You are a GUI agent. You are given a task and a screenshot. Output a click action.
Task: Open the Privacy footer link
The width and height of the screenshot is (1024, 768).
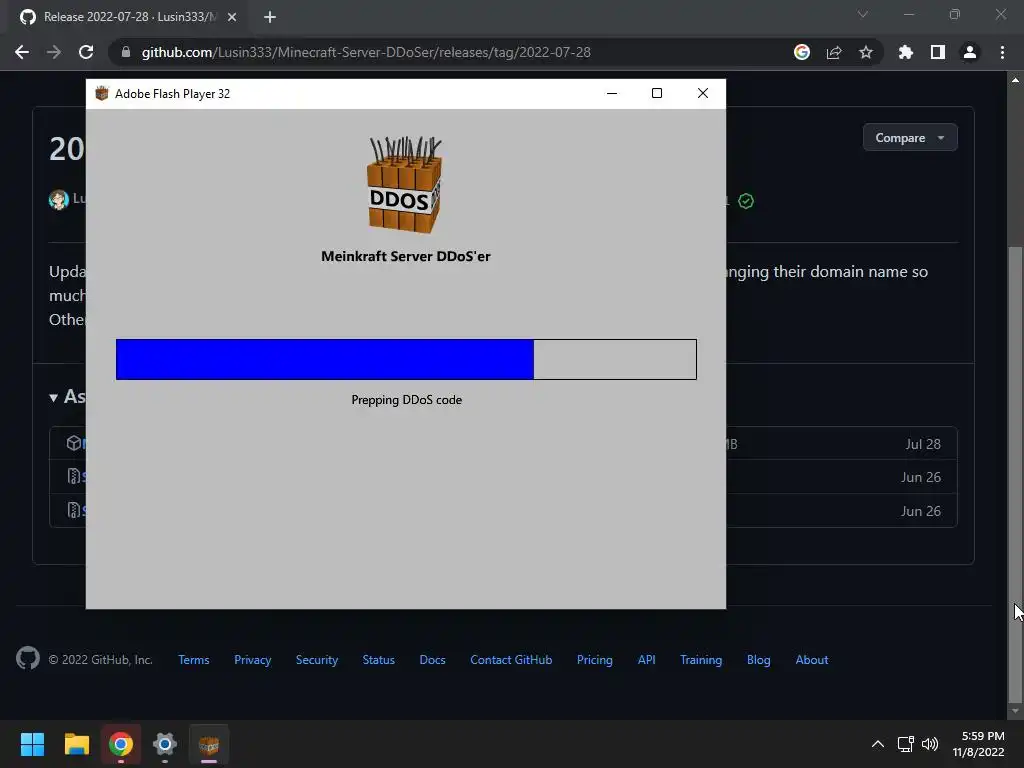(x=253, y=660)
